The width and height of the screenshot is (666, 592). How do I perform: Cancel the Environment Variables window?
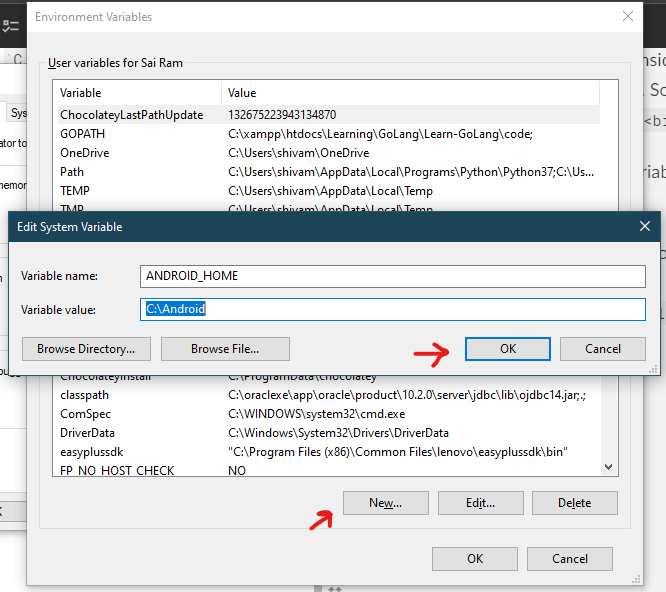click(x=570, y=558)
